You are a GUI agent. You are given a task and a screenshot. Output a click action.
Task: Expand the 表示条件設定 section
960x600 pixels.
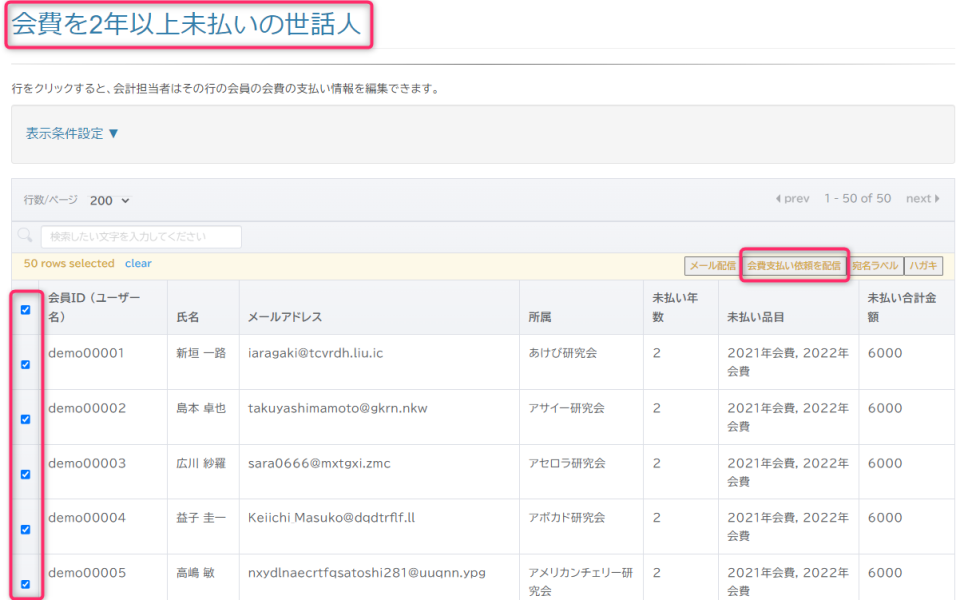pyautogui.click(x=72, y=133)
